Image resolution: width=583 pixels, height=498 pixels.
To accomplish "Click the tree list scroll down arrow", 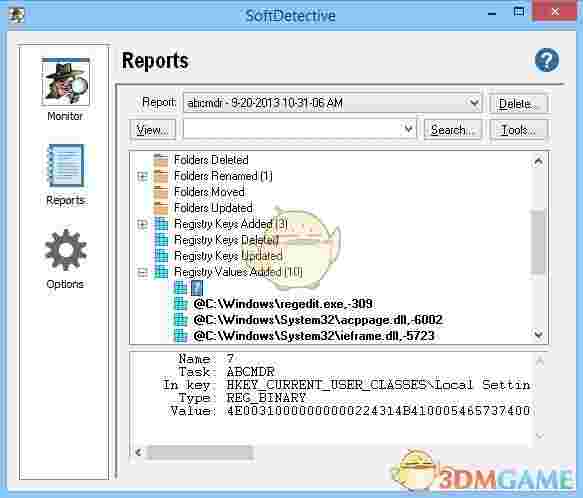I will pos(538,335).
